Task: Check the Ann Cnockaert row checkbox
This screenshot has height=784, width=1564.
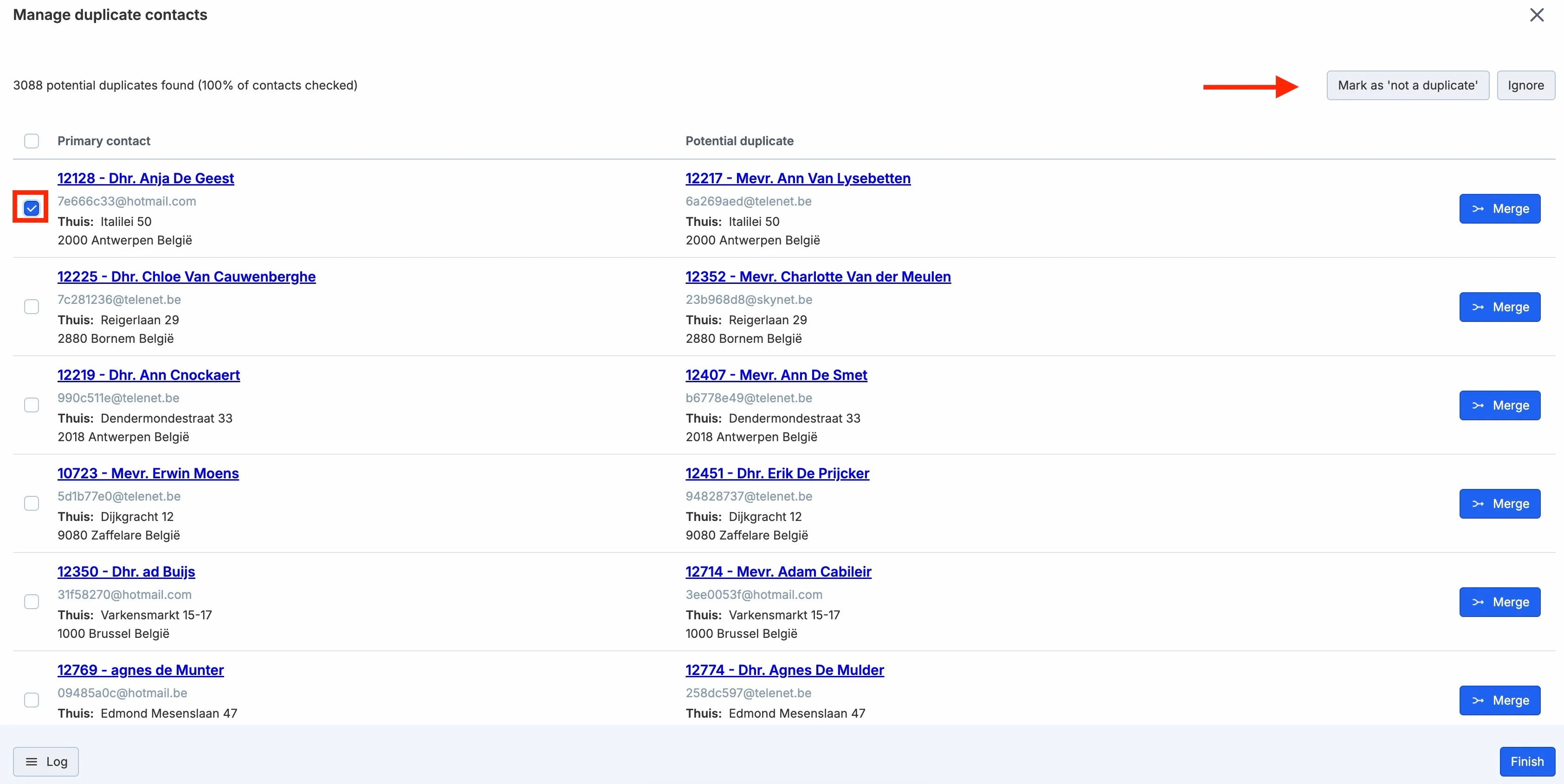Action: click(x=32, y=405)
